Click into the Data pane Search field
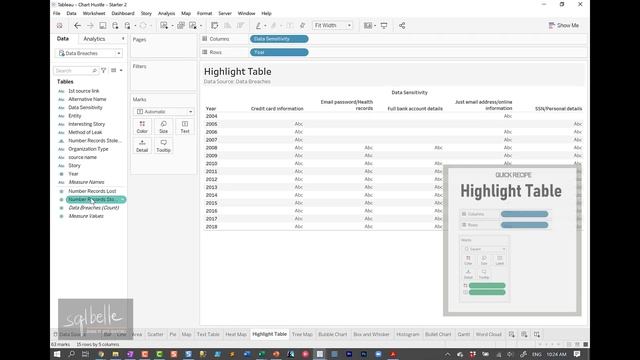The image size is (640, 360). (x=76, y=71)
